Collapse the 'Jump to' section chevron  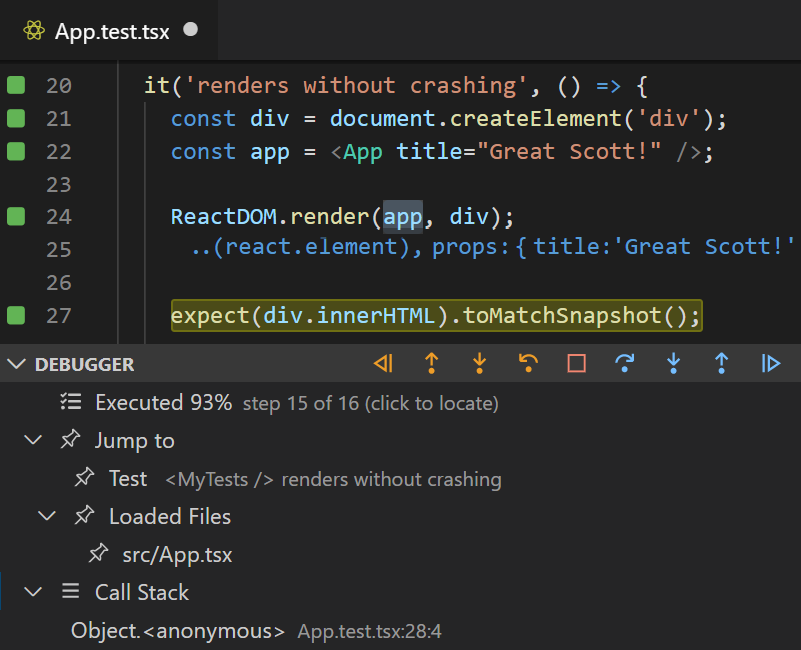34,440
